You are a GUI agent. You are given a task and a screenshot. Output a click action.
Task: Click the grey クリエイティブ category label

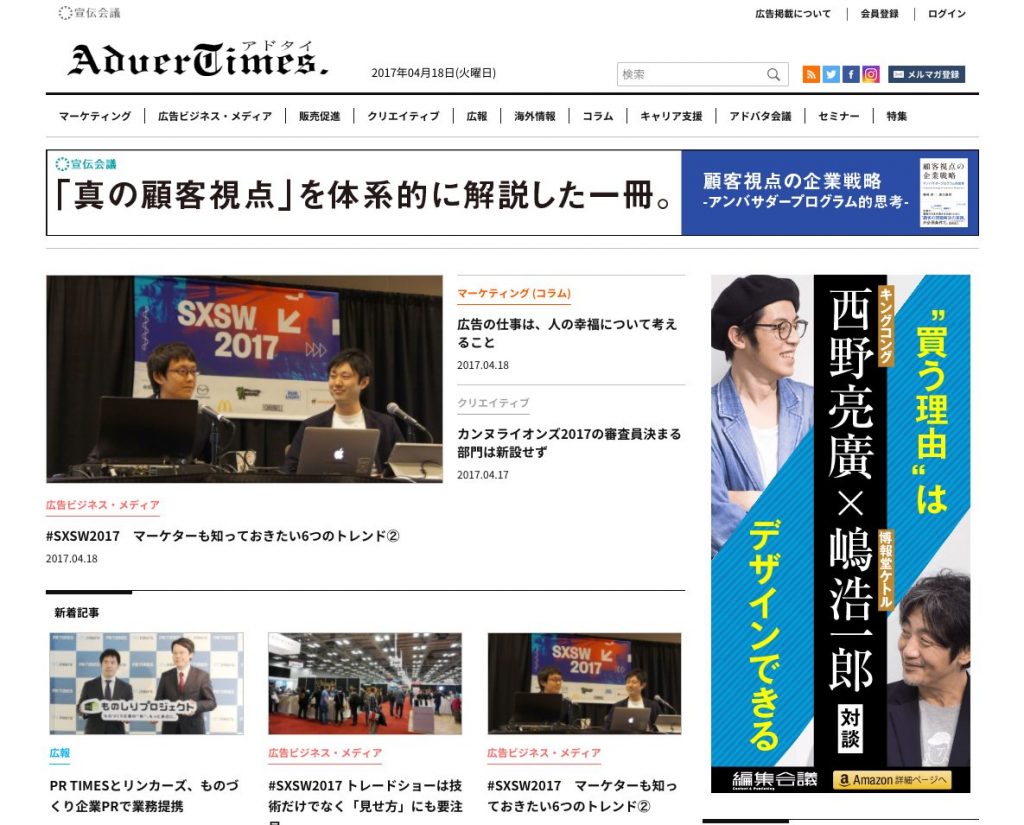tap(493, 403)
